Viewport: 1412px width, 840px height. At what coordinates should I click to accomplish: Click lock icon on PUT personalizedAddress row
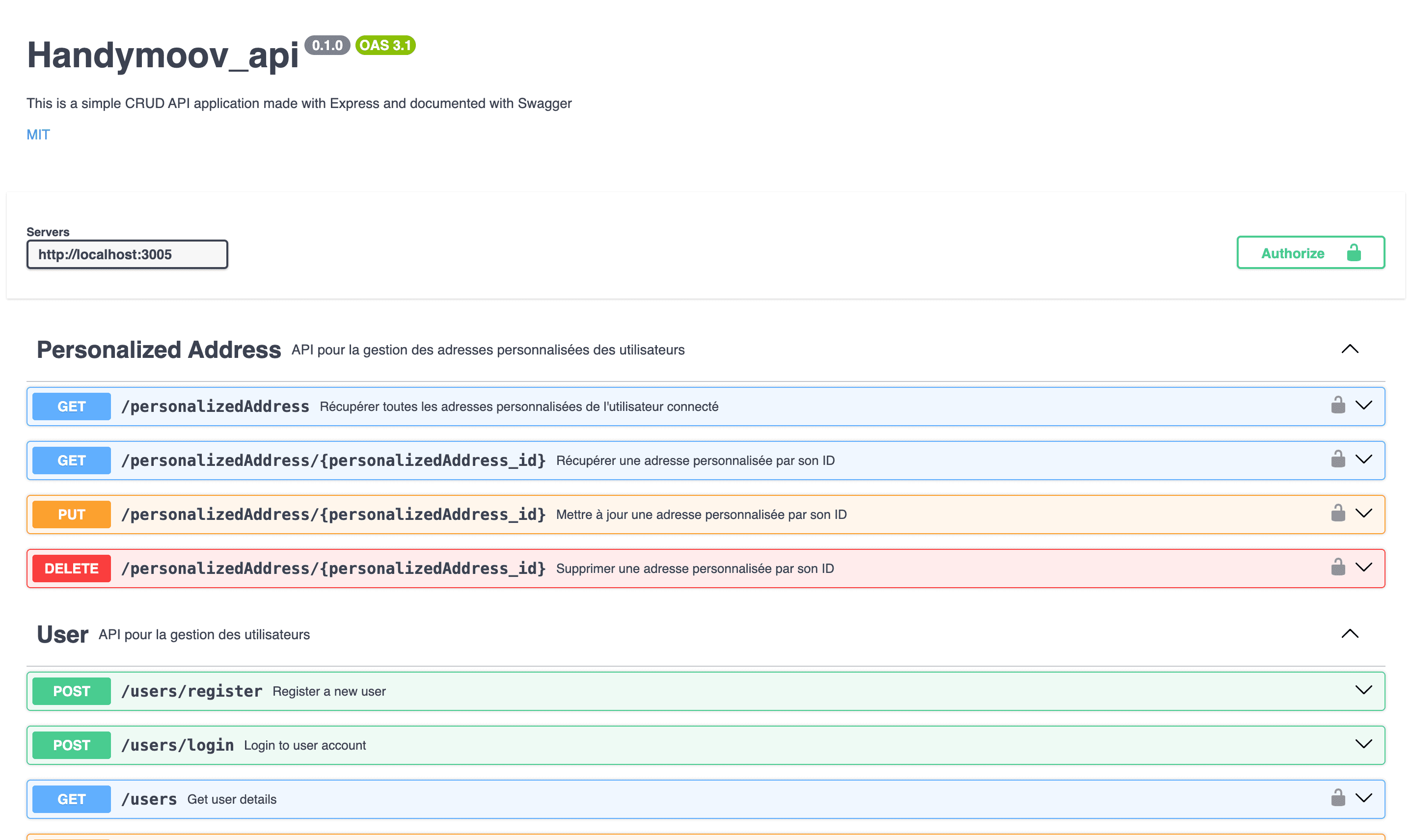point(1338,514)
